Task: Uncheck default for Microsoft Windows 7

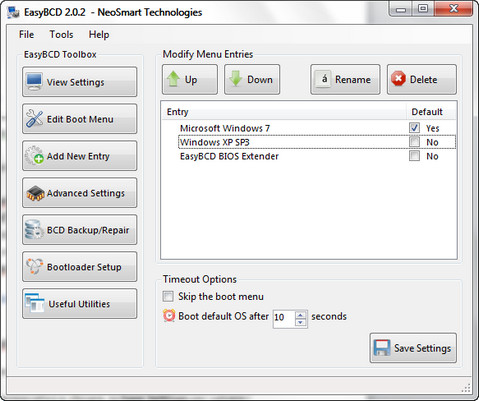Action: (x=414, y=128)
